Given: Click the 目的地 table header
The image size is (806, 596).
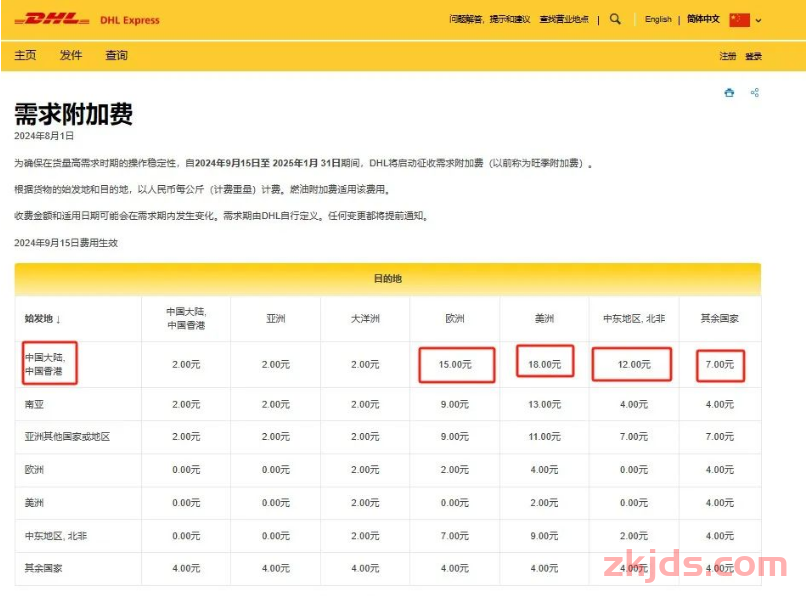Looking at the screenshot, I should tap(388, 278).
